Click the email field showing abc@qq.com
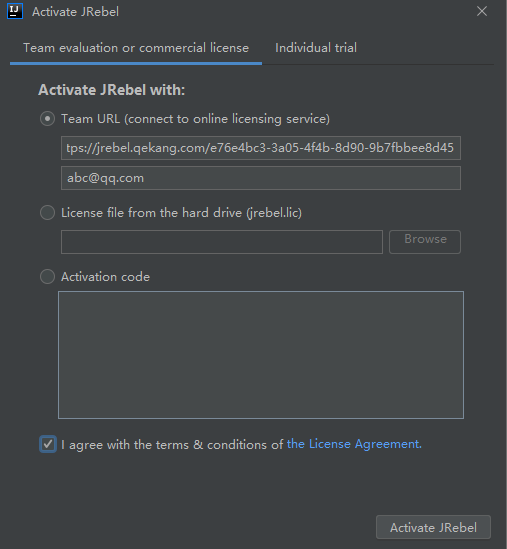The width and height of the screenshot is (507, 549). [261, 178]
